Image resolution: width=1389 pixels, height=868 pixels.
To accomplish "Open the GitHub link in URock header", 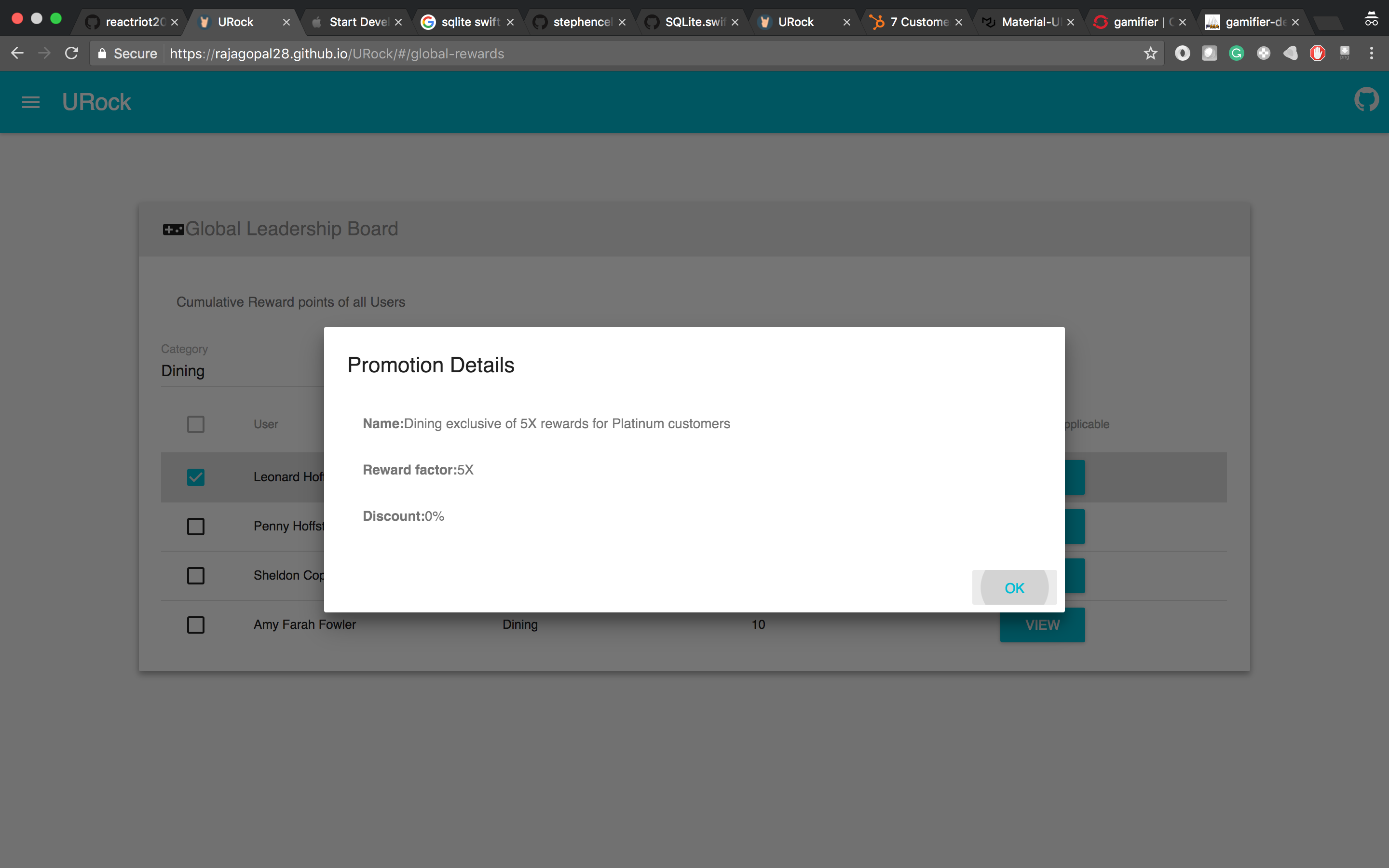I will [1366, 100].
